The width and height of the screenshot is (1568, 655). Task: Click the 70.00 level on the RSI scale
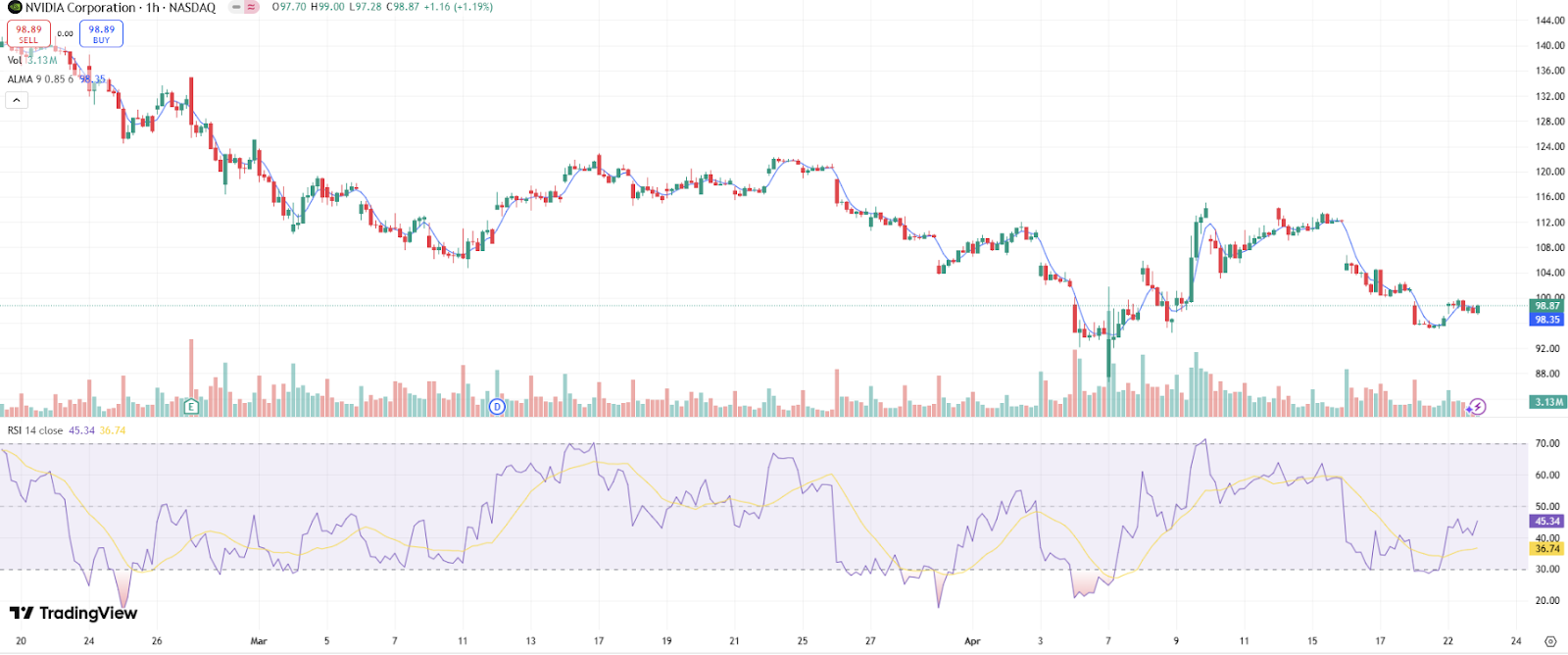1547,444
